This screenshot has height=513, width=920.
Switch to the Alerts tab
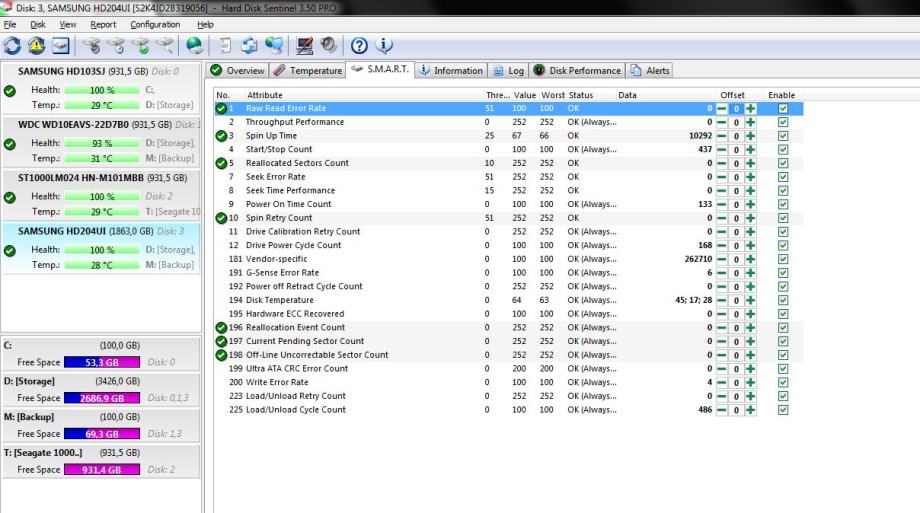(650, 70)
